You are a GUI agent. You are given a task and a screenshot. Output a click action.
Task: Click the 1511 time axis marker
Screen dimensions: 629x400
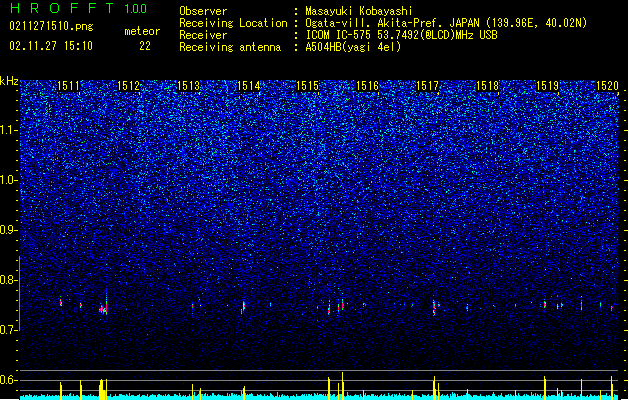(69, 86)
